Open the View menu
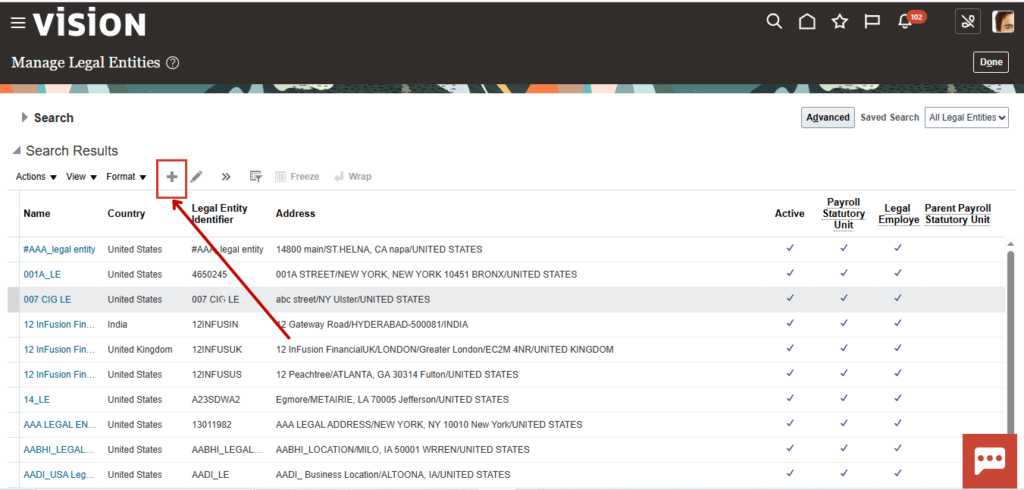1024x490 pixels. point(82,177)
